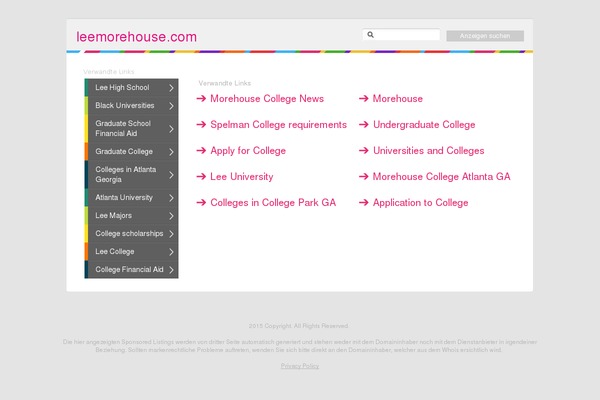Follow the Spelman College requirements link
This screenshot has width=600, height=400.
[x=279, y=125]
